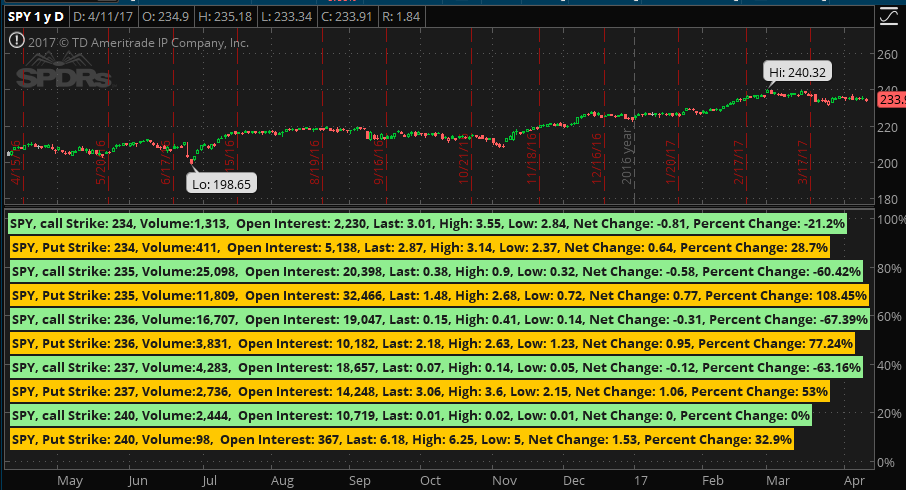Select the 12/16/16 expiration marker
This screenshot has width=906, height=490.
coord(597,159)
